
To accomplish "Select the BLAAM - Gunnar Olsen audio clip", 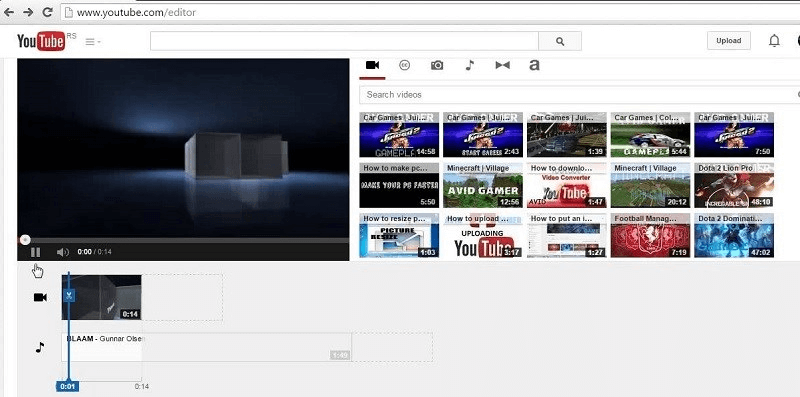I will click(207, 347).
